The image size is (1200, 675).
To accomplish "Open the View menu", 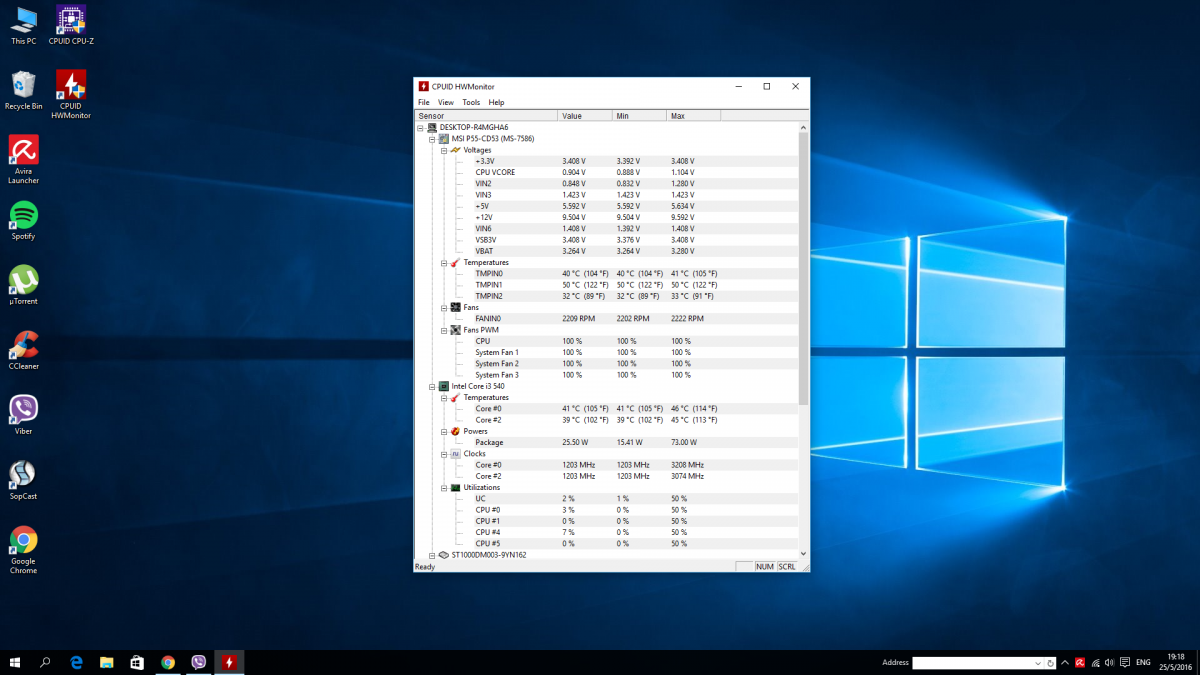I will (446, 102).
